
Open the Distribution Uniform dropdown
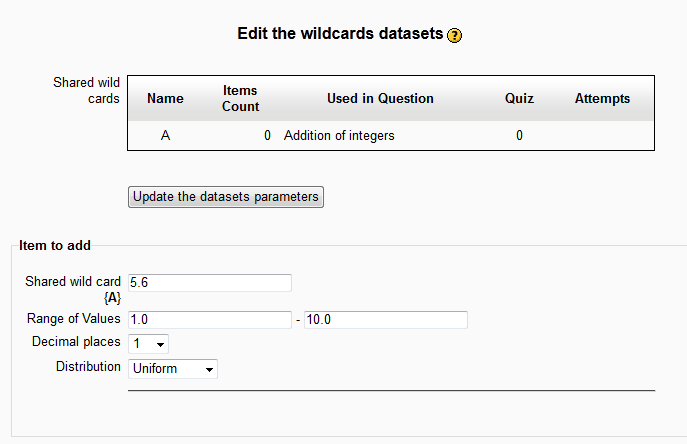point(173,369)
